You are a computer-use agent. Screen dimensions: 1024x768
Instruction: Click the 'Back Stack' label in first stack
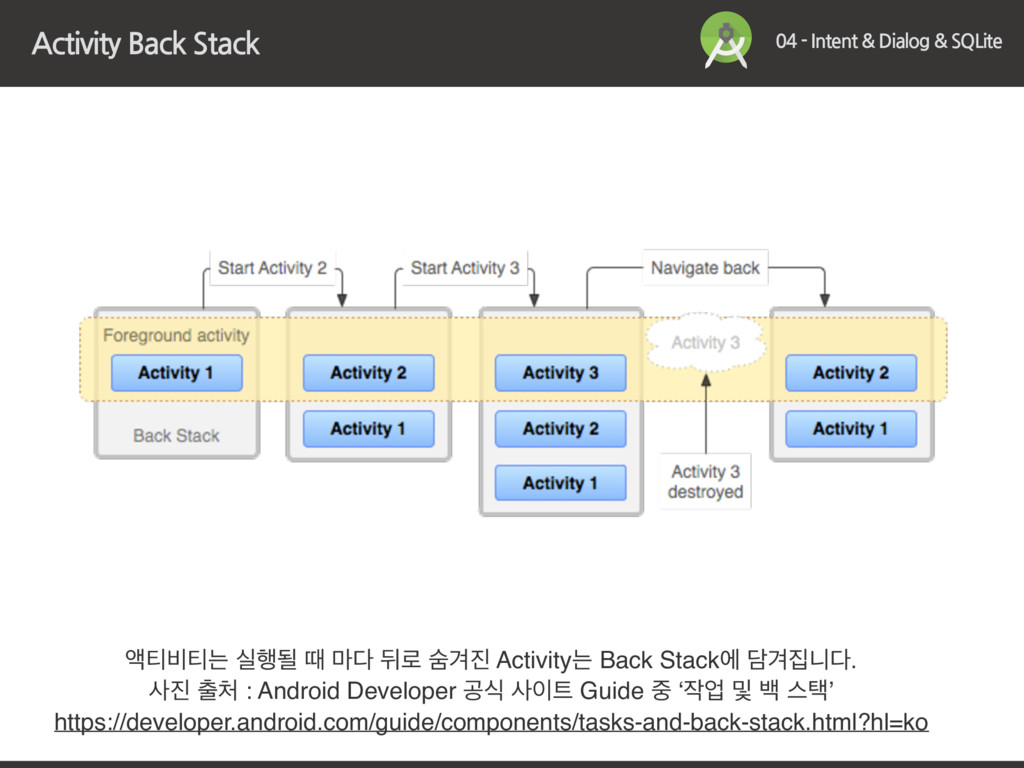[176, 436]
